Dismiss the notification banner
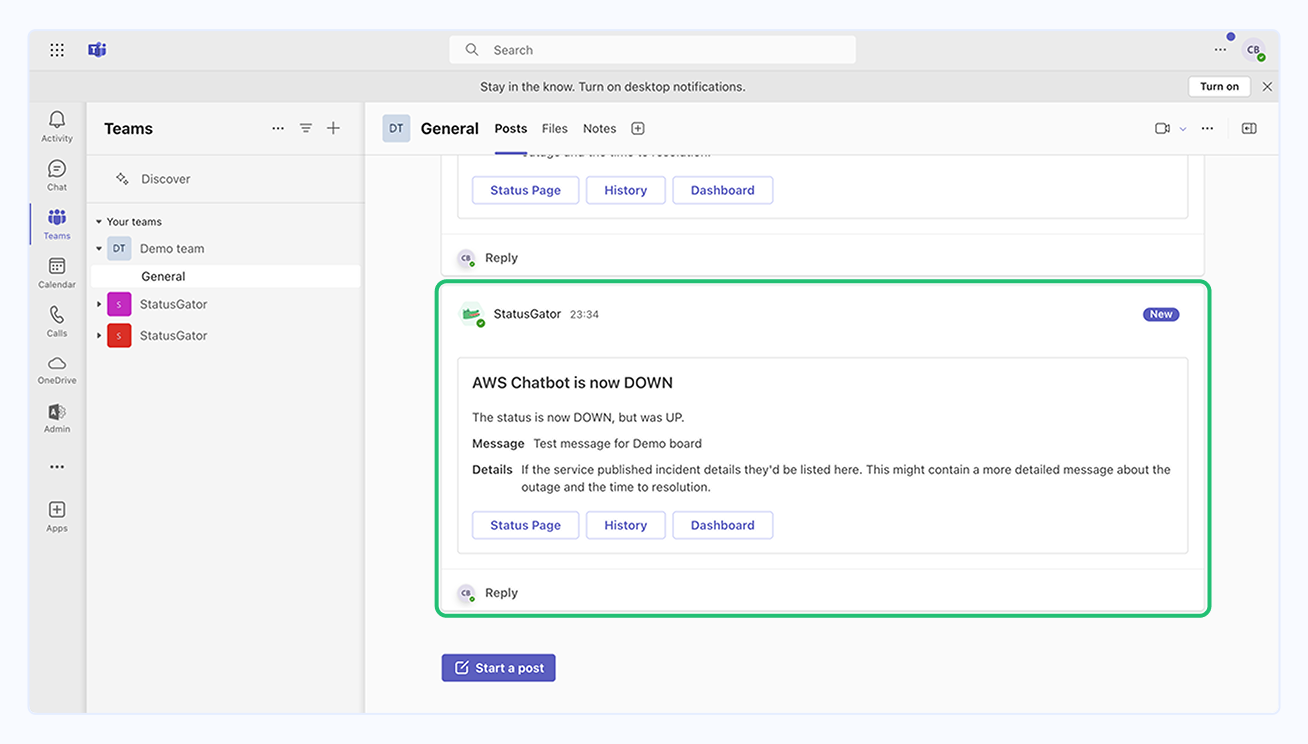Screen dimensions: 1308x744 coord(1267,87)
